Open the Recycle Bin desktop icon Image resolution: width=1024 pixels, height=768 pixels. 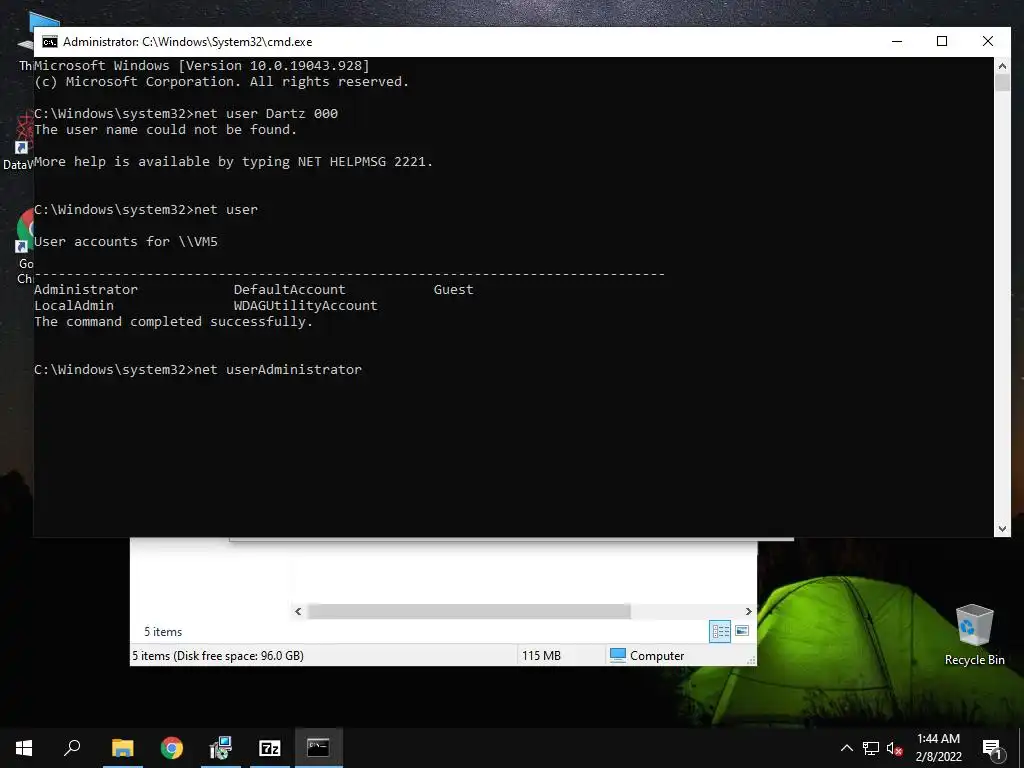point(974,635)
